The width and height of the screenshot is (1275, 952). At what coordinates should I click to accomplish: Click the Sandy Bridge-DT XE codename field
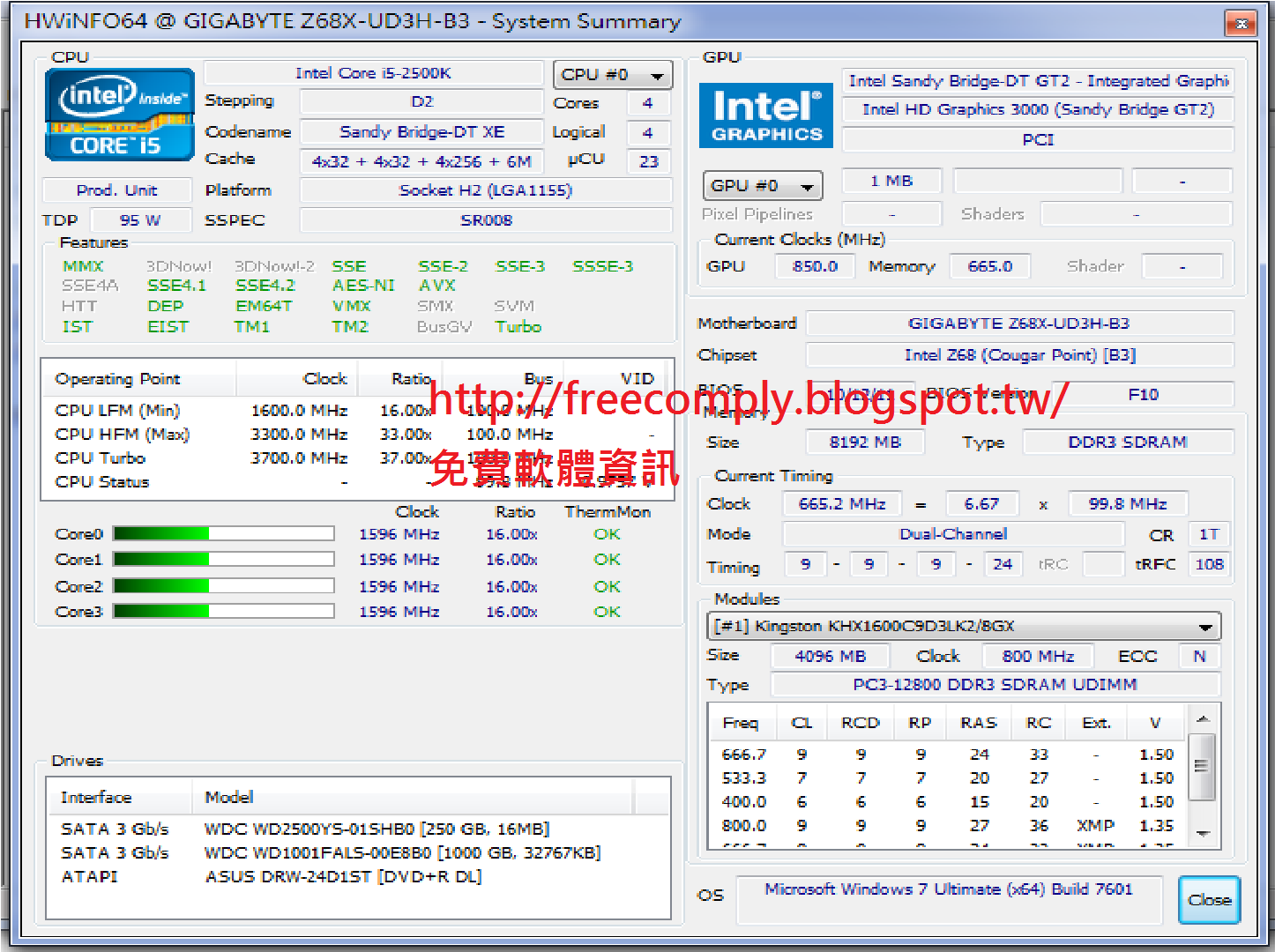click(x=421, y=132)
